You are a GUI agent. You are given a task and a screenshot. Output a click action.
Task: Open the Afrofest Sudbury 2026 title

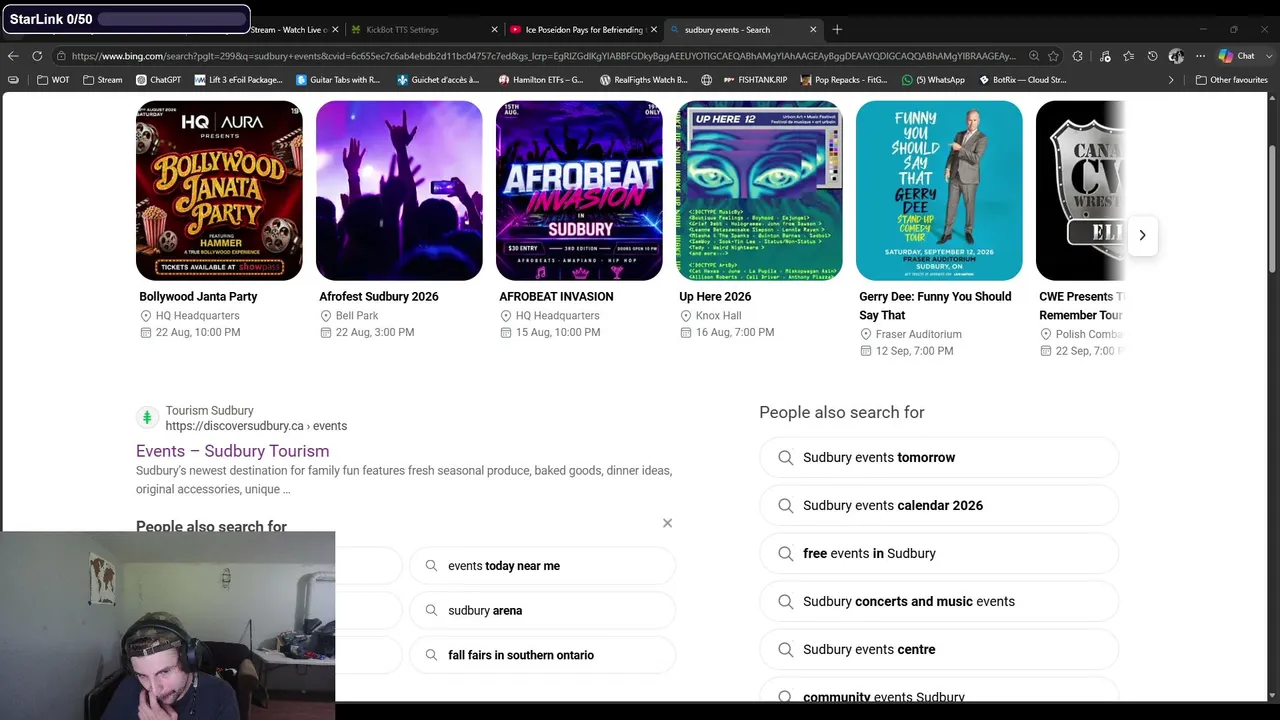[379, 296]
